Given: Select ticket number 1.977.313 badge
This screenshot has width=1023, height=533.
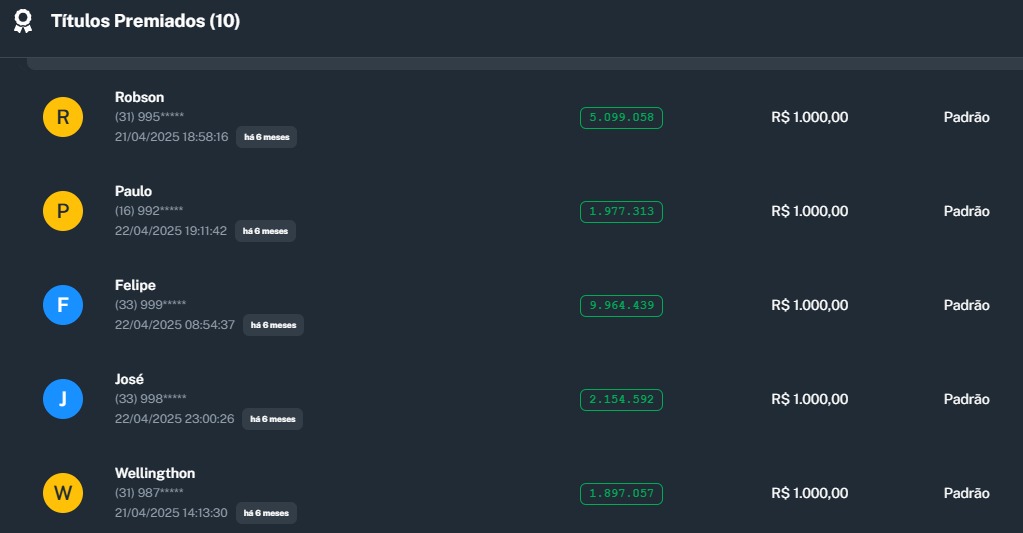Looking at the screenshot, I should click(x=621, y=211).
